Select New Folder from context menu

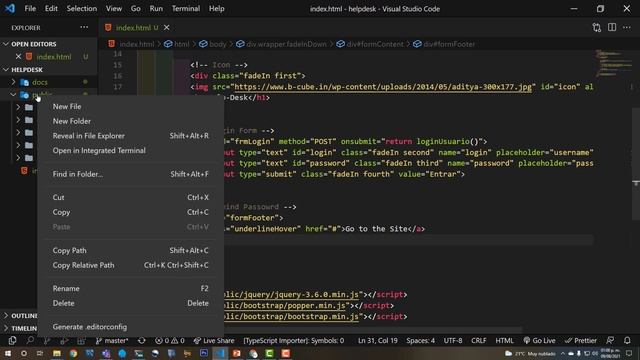click(x=131, y=121)
